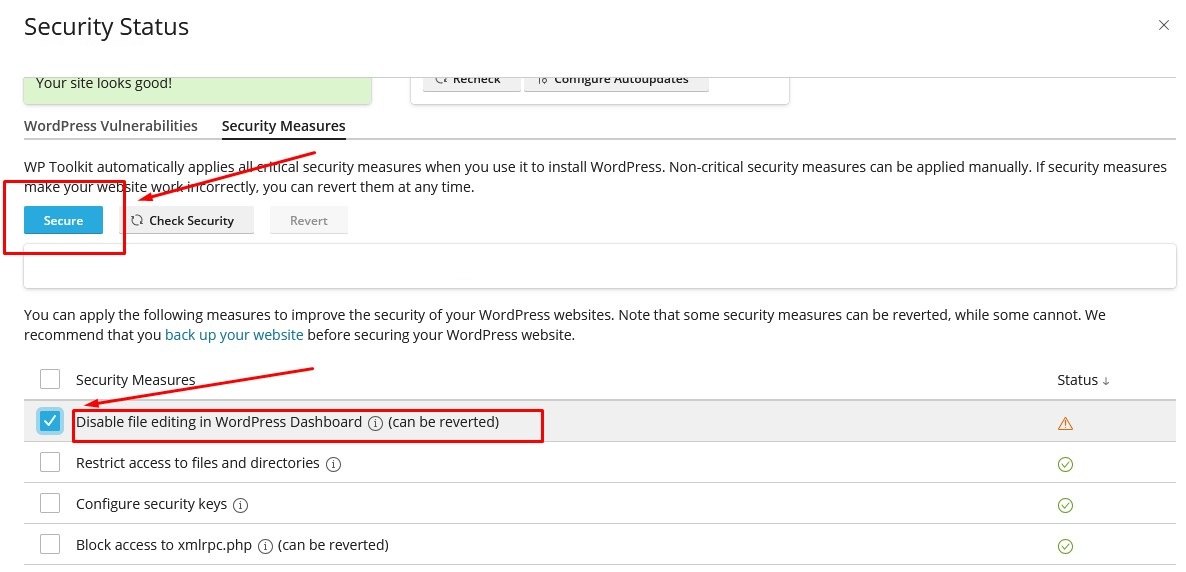The width and height of the screenshot is (1186, 572).
Task: Click green check status for security keys
Action: coord(1065,505)
